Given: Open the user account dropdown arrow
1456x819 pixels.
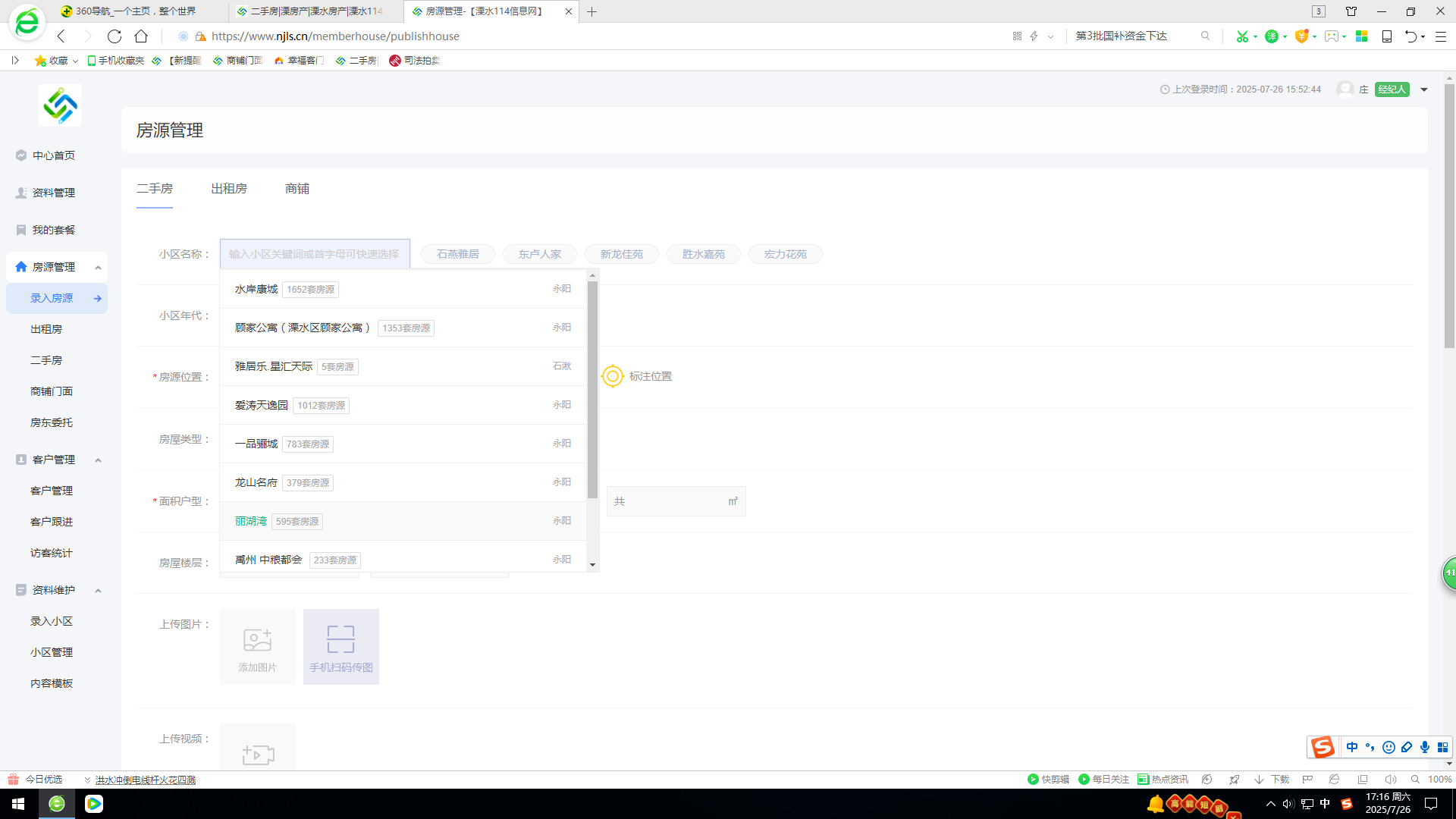Looking at the screenshot, I should 1424,89.
